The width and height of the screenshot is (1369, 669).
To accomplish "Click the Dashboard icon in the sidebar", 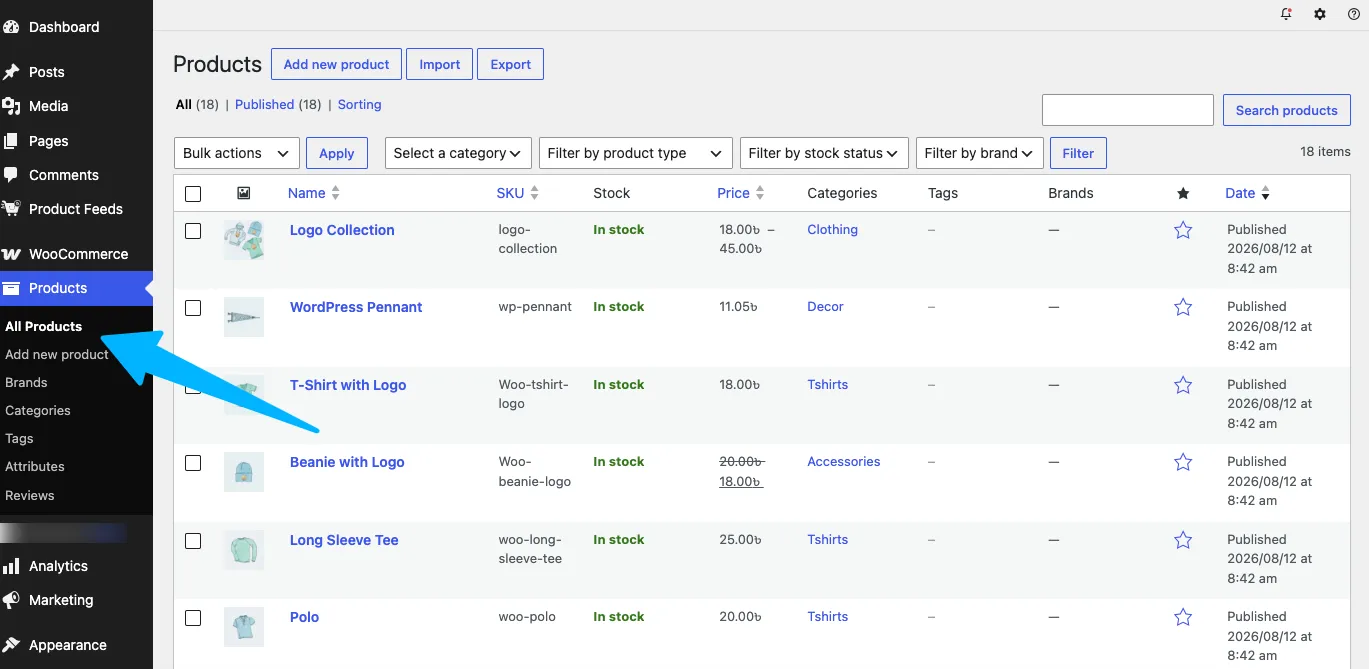I will 11,27.
